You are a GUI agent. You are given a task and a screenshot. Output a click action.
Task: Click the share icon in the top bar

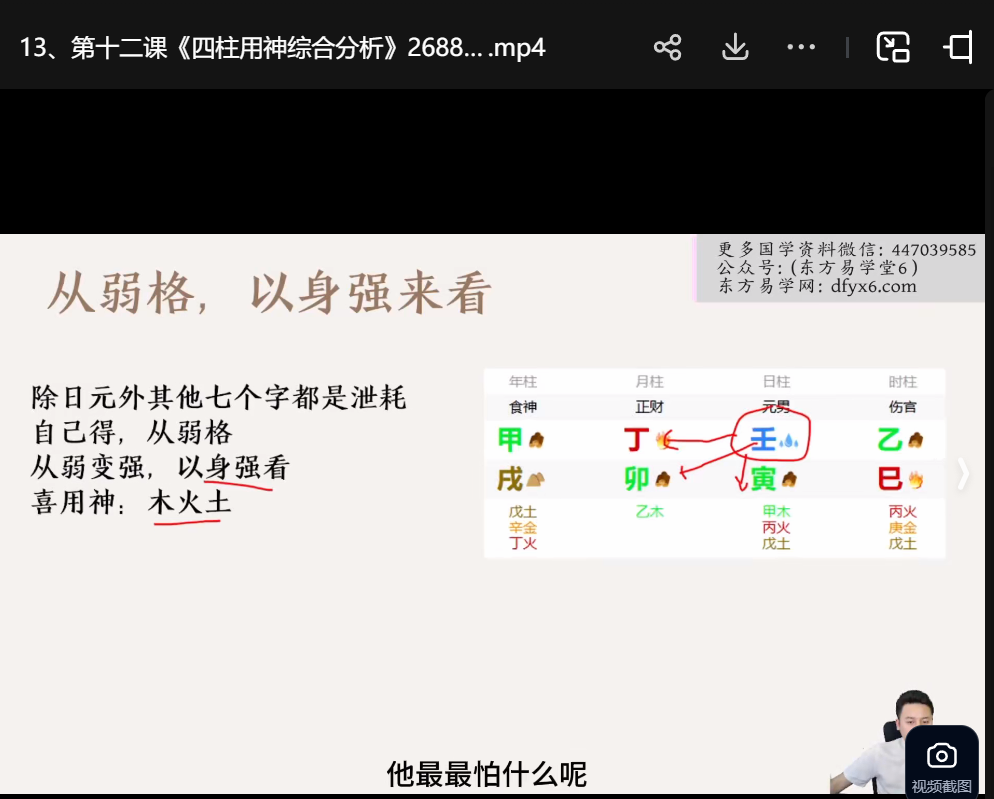point(667,47)
